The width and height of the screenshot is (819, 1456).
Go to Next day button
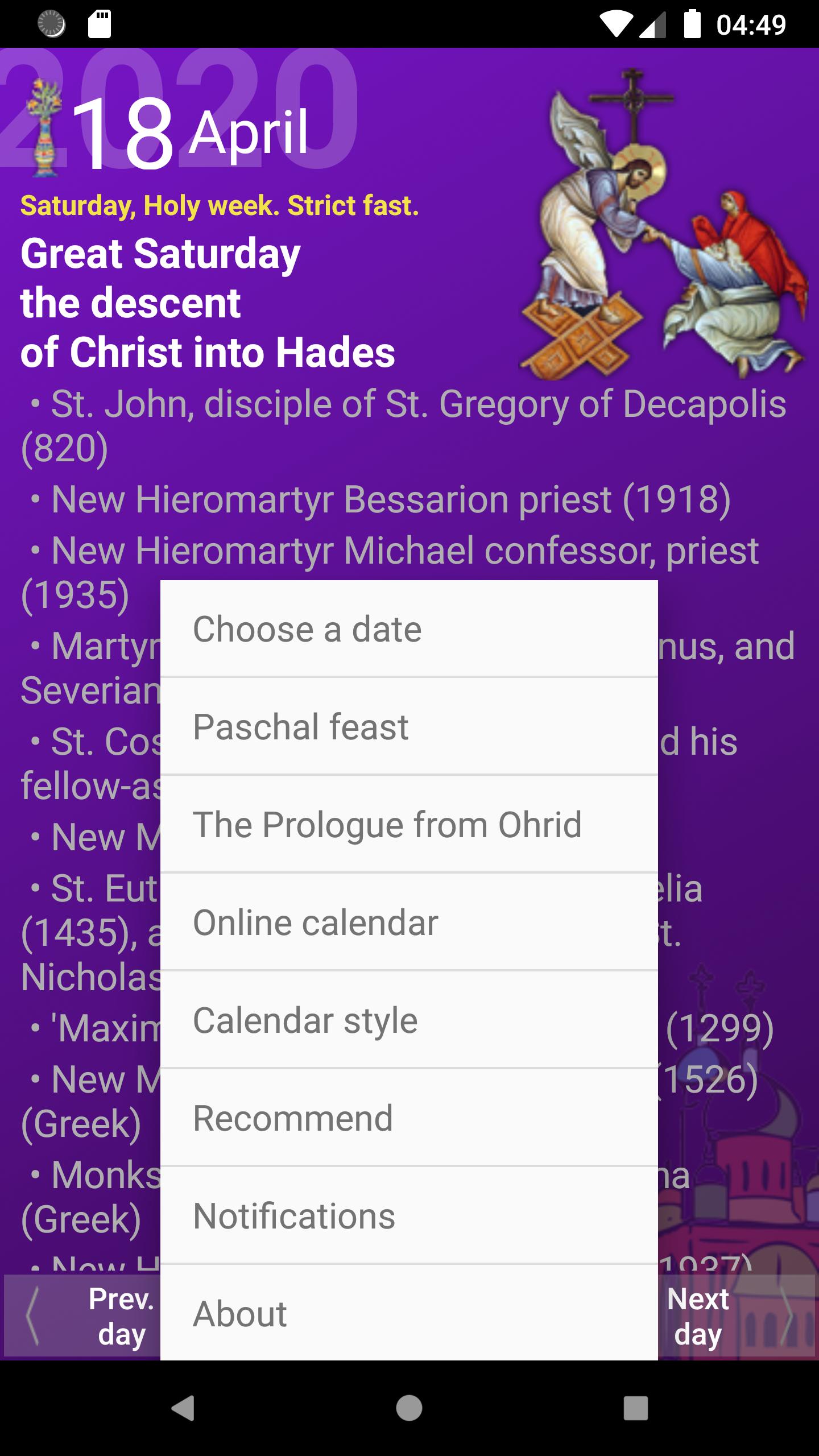click(698, 1316)
